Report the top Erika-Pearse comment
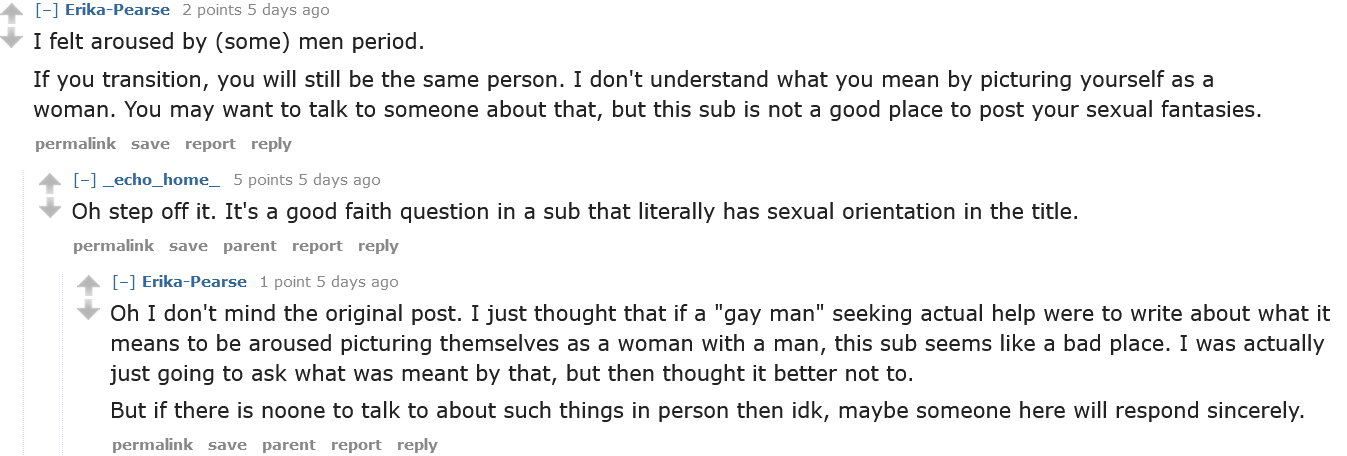1347x456 pixels. (x=210, y=144)
